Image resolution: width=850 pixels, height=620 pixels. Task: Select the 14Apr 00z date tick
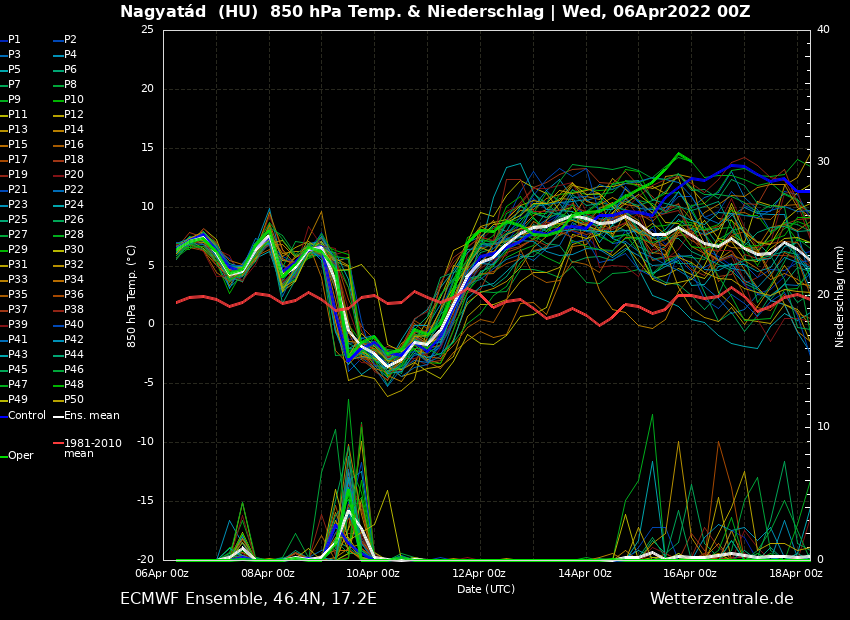[x=585, y=574]
